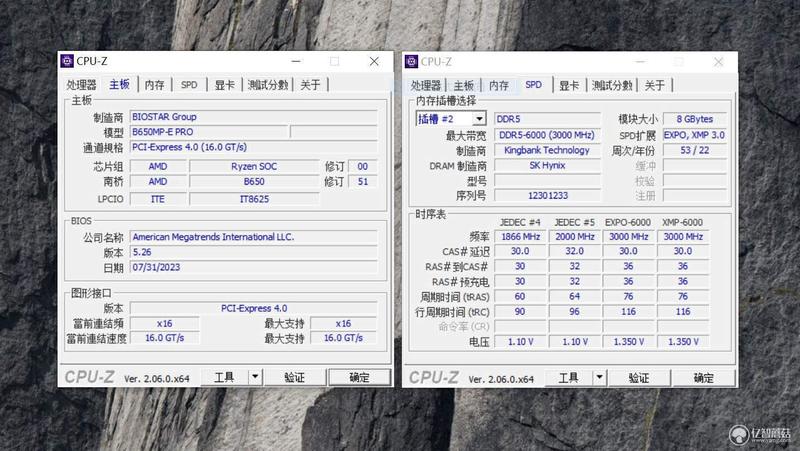Viewport: 800px width, 451px height.
Task: Select the SPD tab in right CPU-Z window
Action: [534, 85]
